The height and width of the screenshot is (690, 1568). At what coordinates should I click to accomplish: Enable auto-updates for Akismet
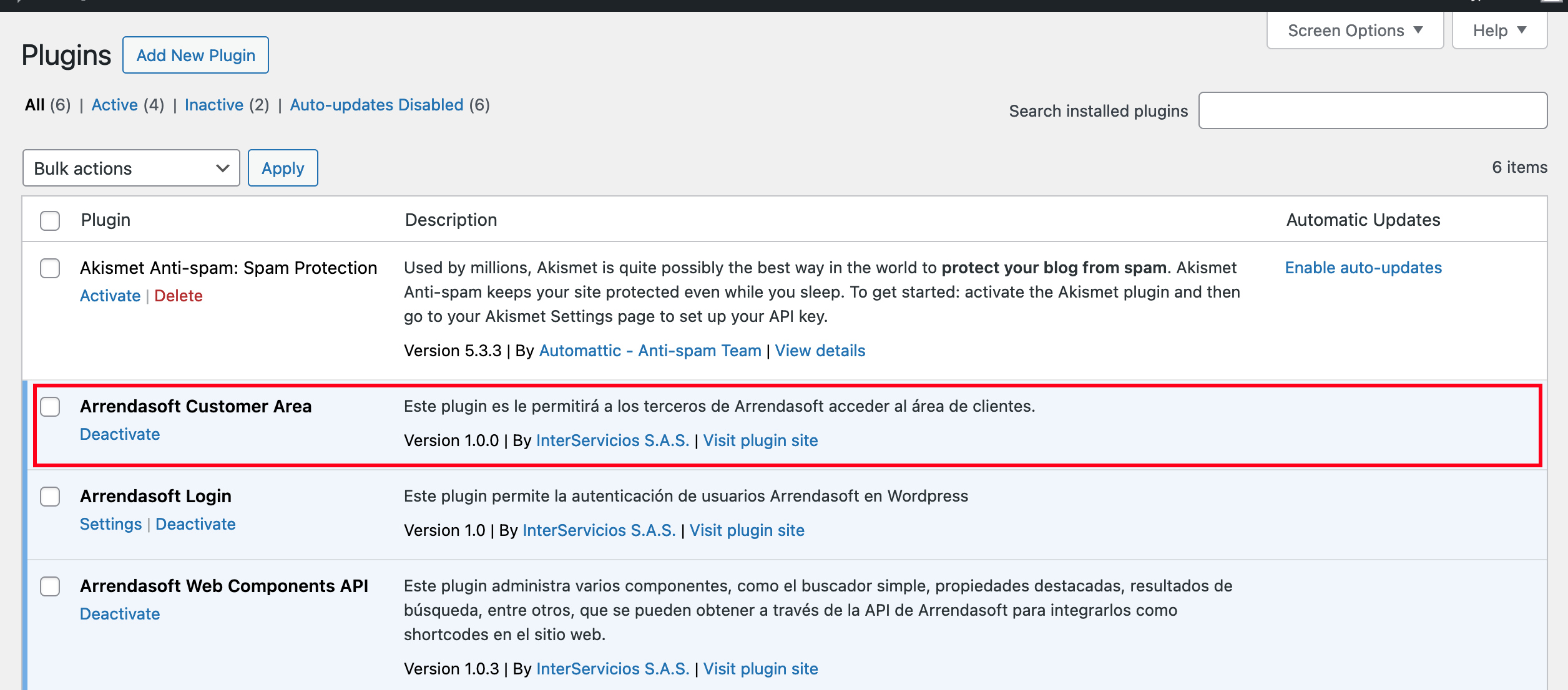(1363, 268)
